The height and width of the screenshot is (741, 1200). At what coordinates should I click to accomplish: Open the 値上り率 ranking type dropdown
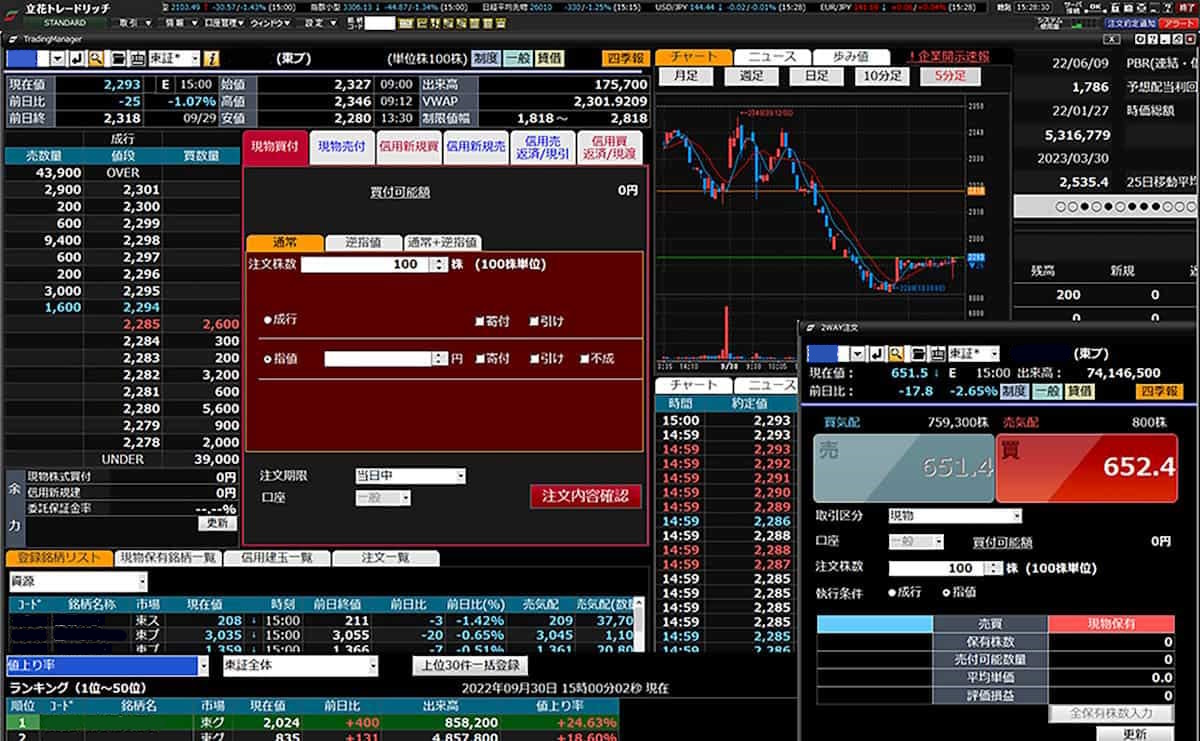107,665
